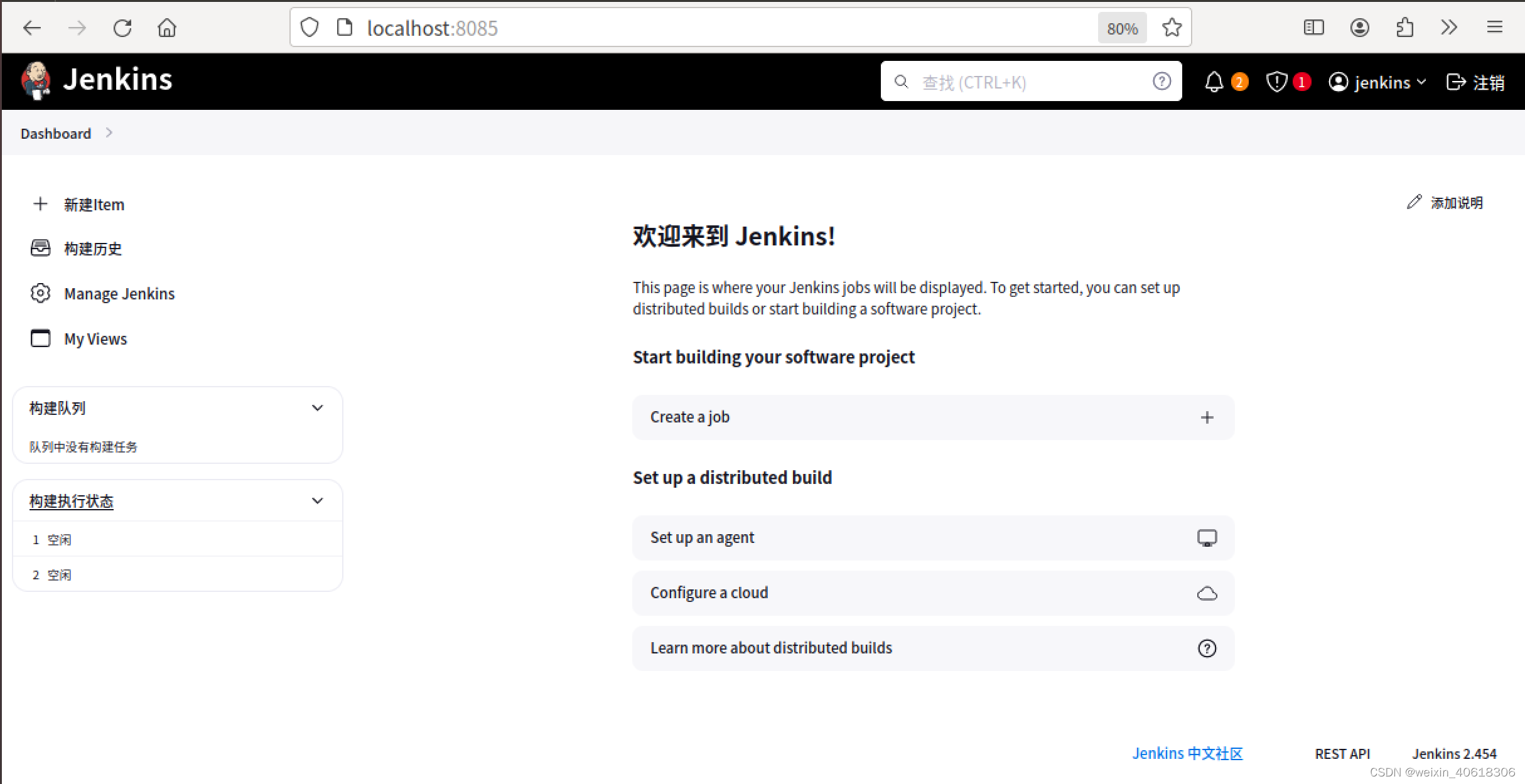Click Create a job
This screenshot has height=784, width=1525.
(933, 417)
